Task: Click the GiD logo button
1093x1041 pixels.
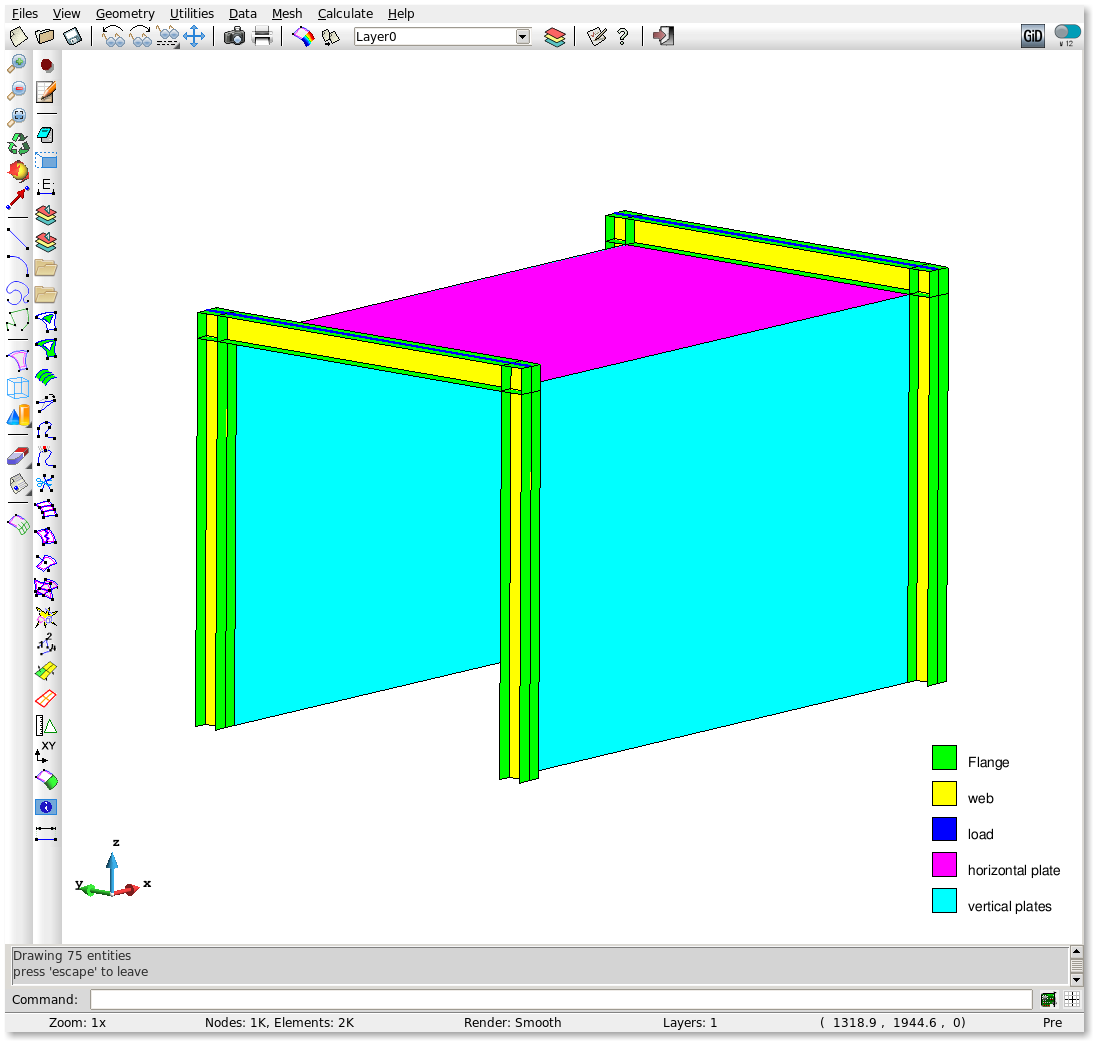Action: click(x=1033, y=37)
